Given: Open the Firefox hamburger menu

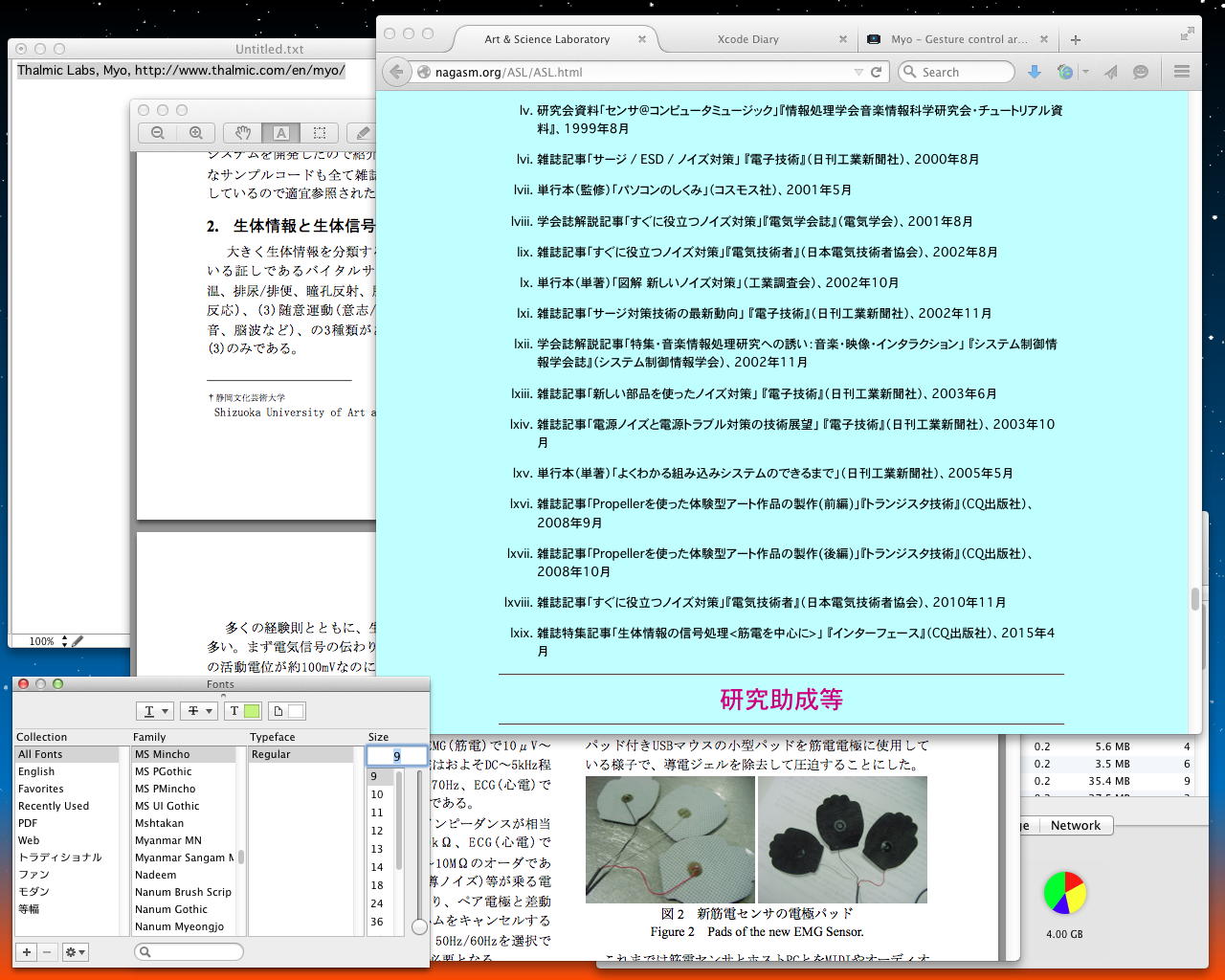Looking at the screenshot, I should tap(1182, 72).
